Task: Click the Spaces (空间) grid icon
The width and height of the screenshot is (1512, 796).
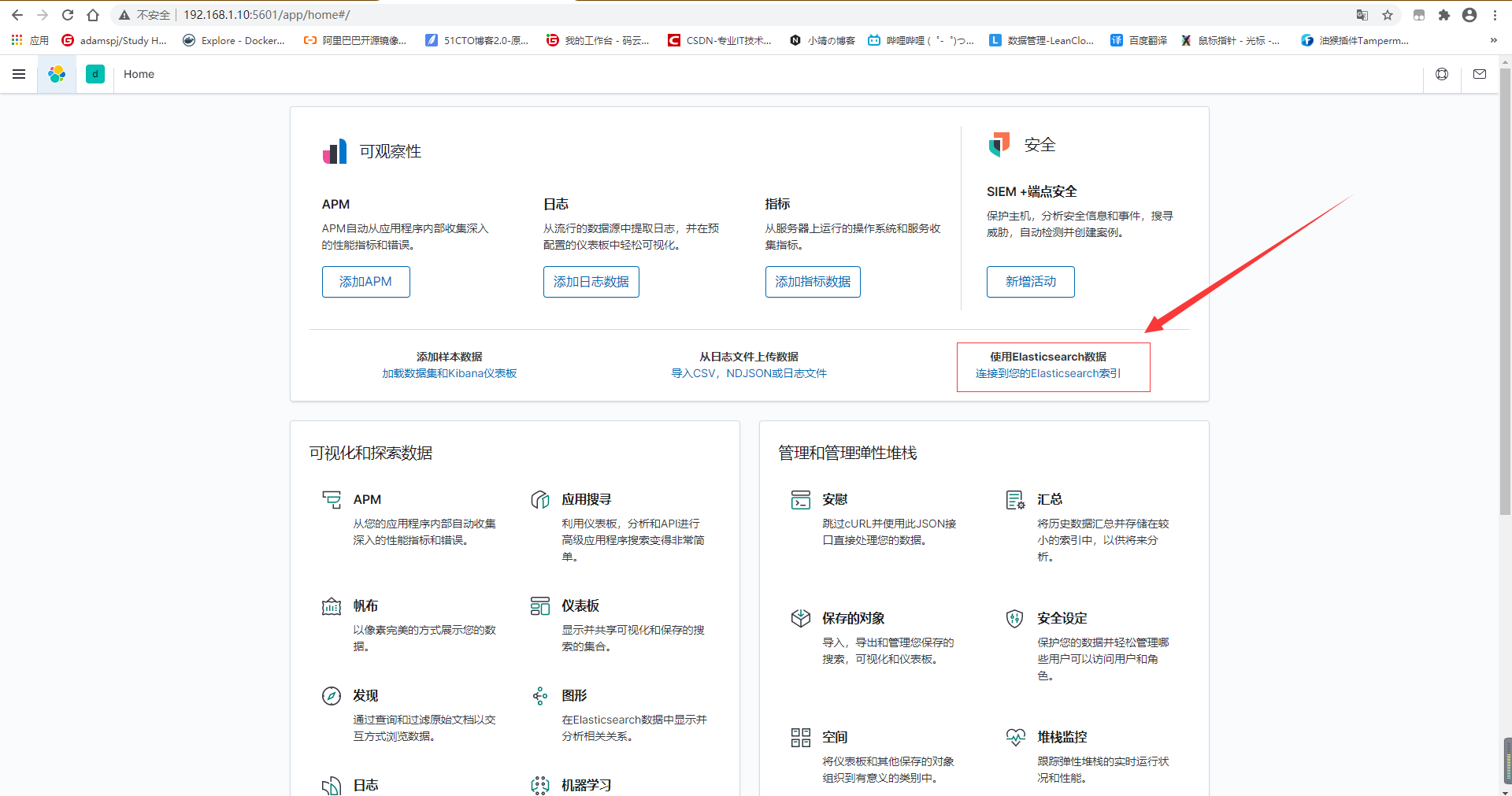Action: click(801, 737)
